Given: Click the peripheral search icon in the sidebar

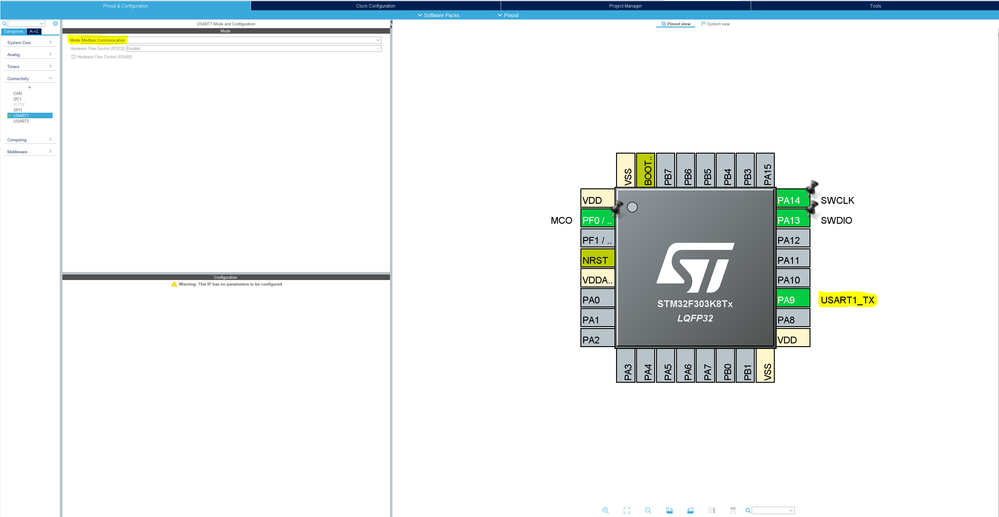Looking at the screenshot, I should (x=4, y=24).
